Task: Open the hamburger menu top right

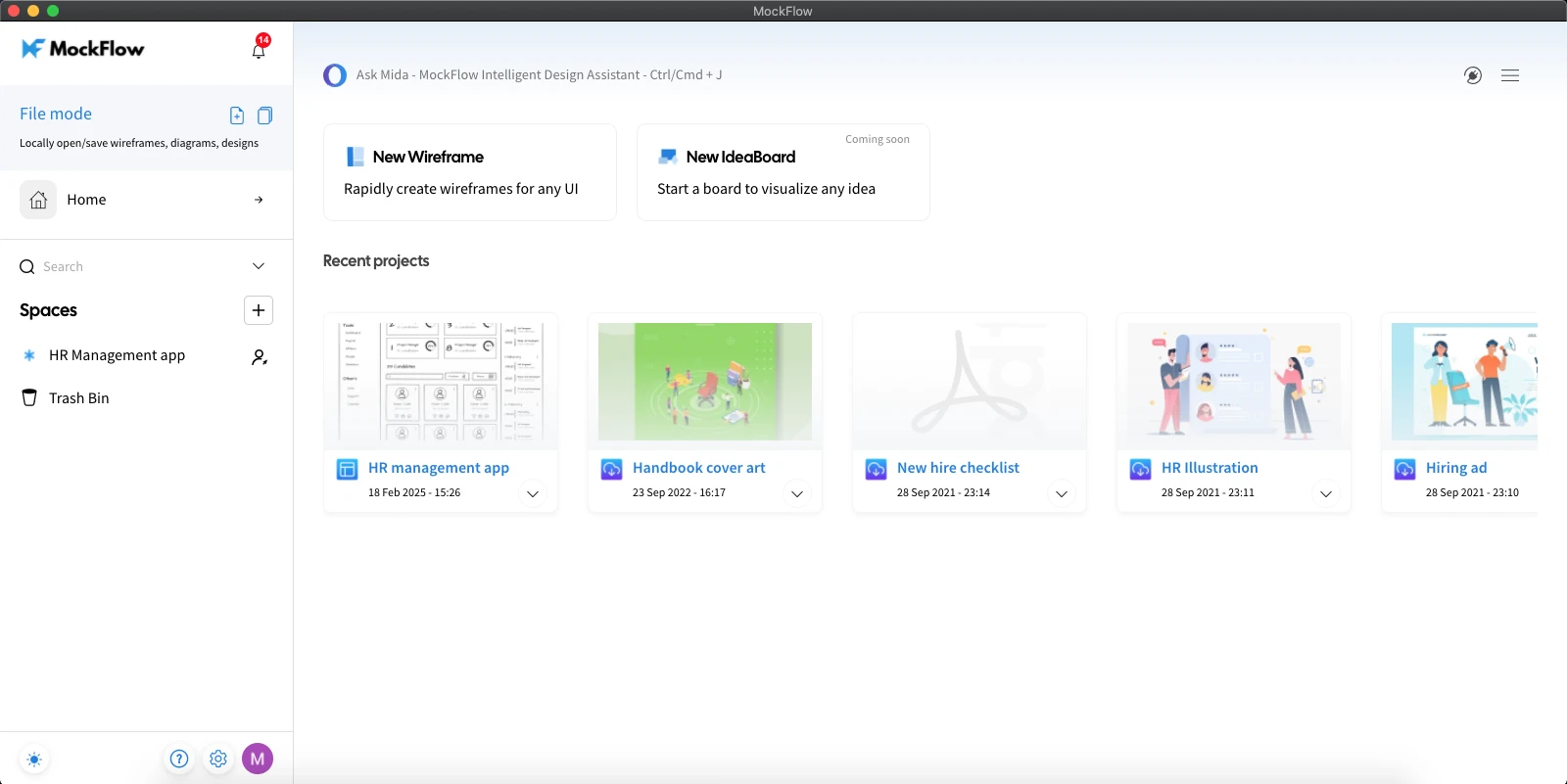Action: (1510, 75)
